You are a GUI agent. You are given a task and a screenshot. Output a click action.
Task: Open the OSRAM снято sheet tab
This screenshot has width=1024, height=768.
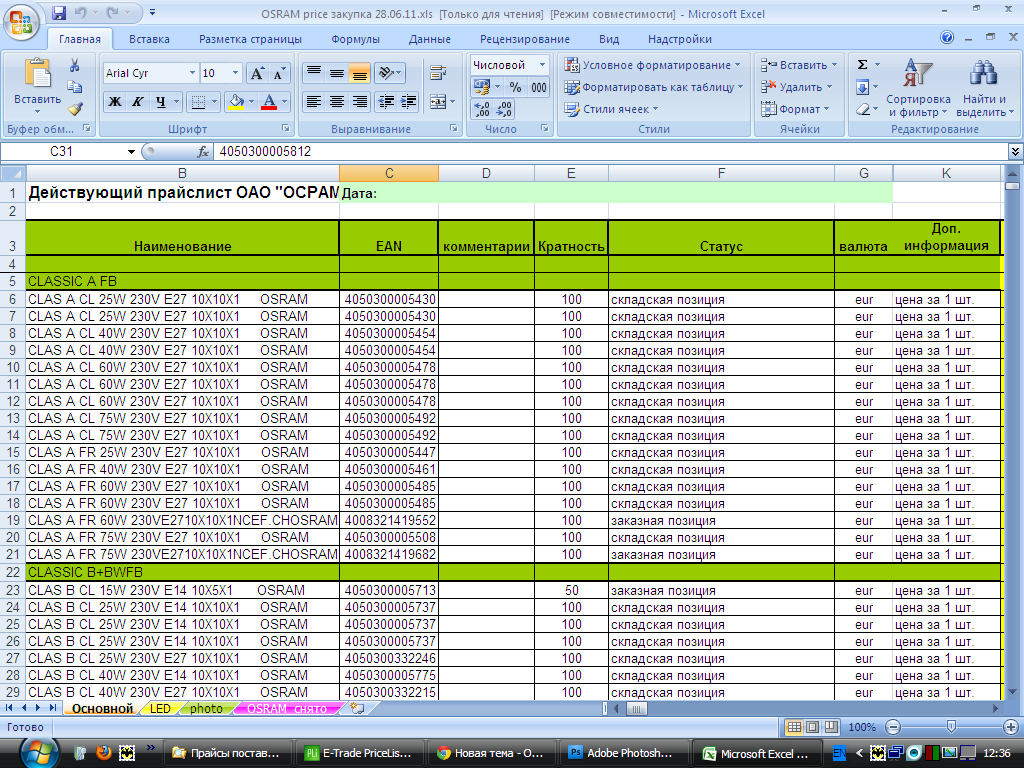click(x=287, y=709)
